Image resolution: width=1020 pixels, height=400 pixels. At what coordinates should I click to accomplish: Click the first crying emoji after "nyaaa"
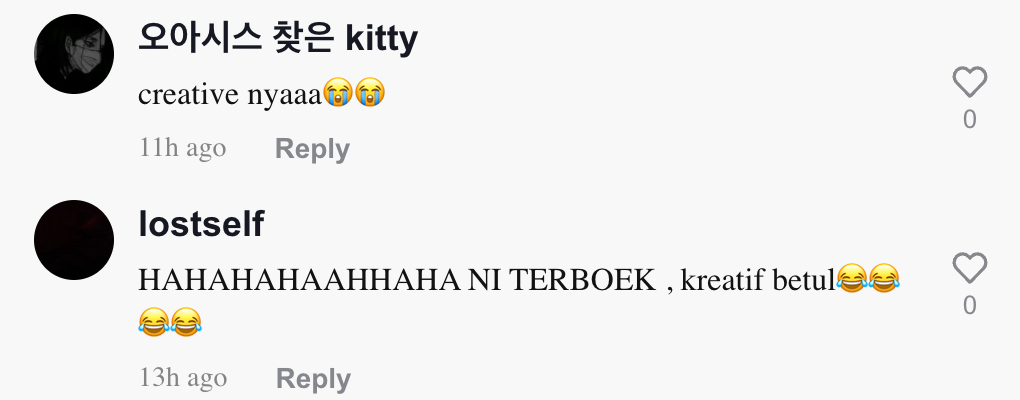coord(338,93)
